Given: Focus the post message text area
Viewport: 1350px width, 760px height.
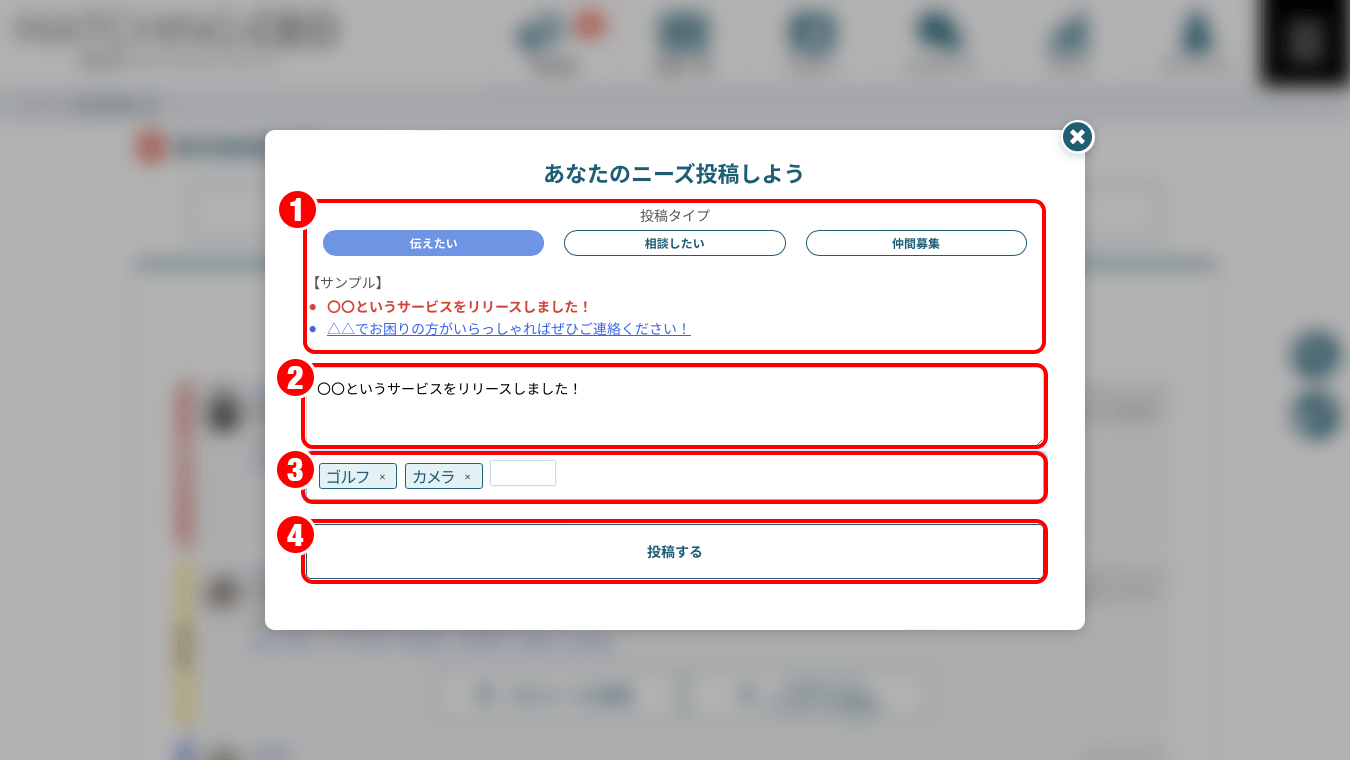Looking at the screenshot, I should 675,408.
